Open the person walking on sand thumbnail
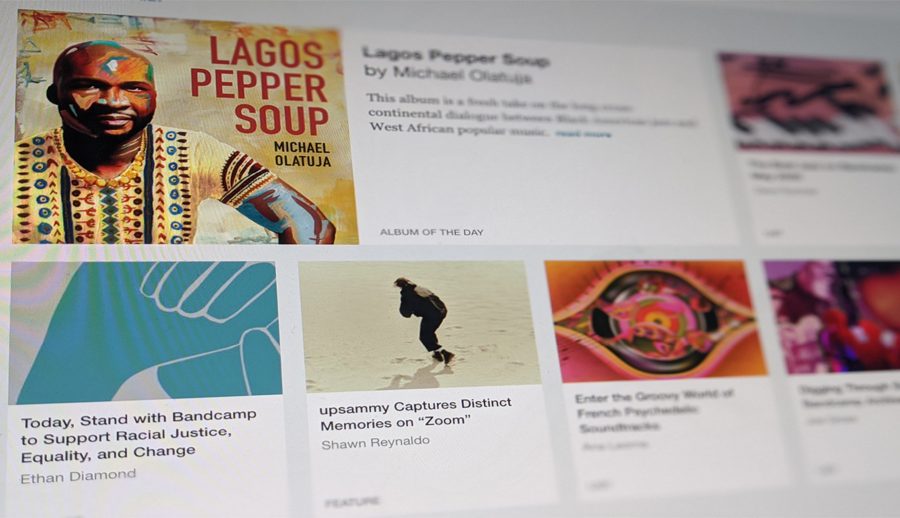 tap(419, 326)
